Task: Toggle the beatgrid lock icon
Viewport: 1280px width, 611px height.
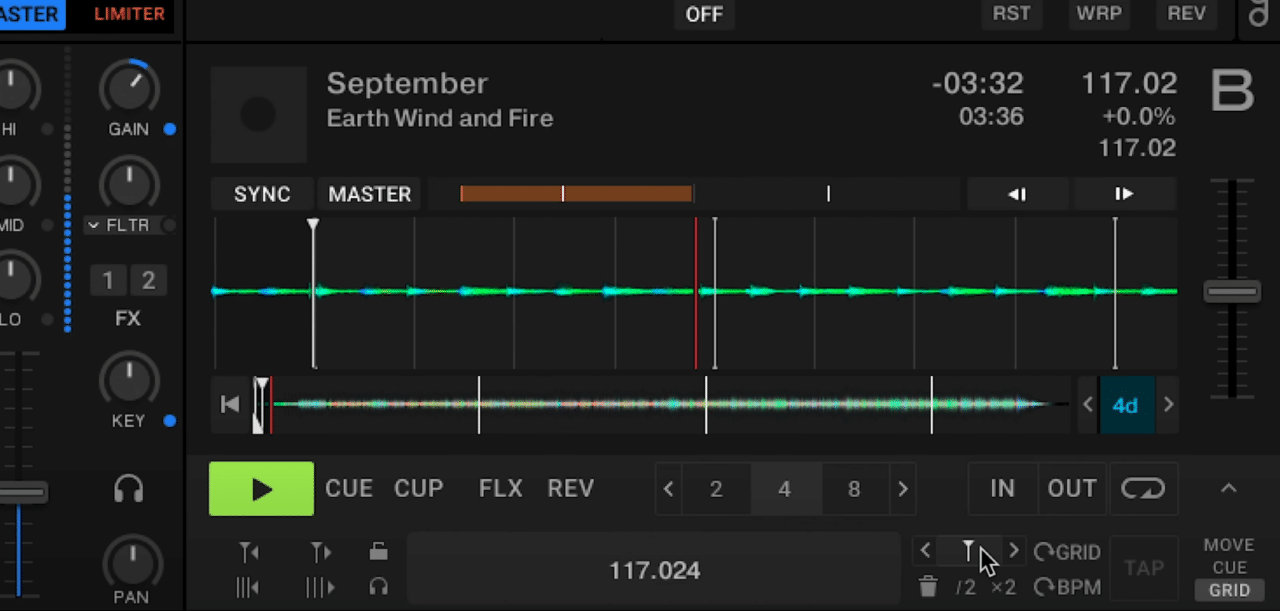Action: pos(378,551)
